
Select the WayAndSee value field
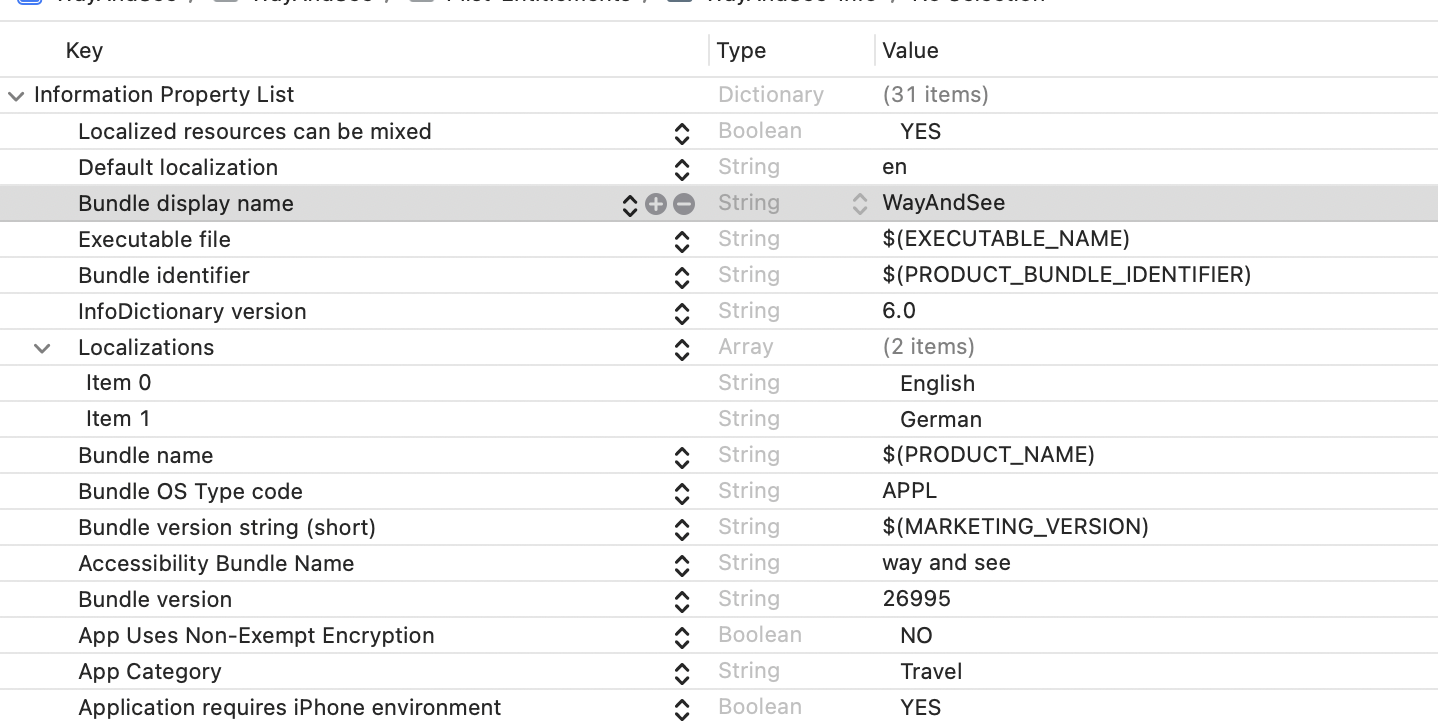[943, 203]
